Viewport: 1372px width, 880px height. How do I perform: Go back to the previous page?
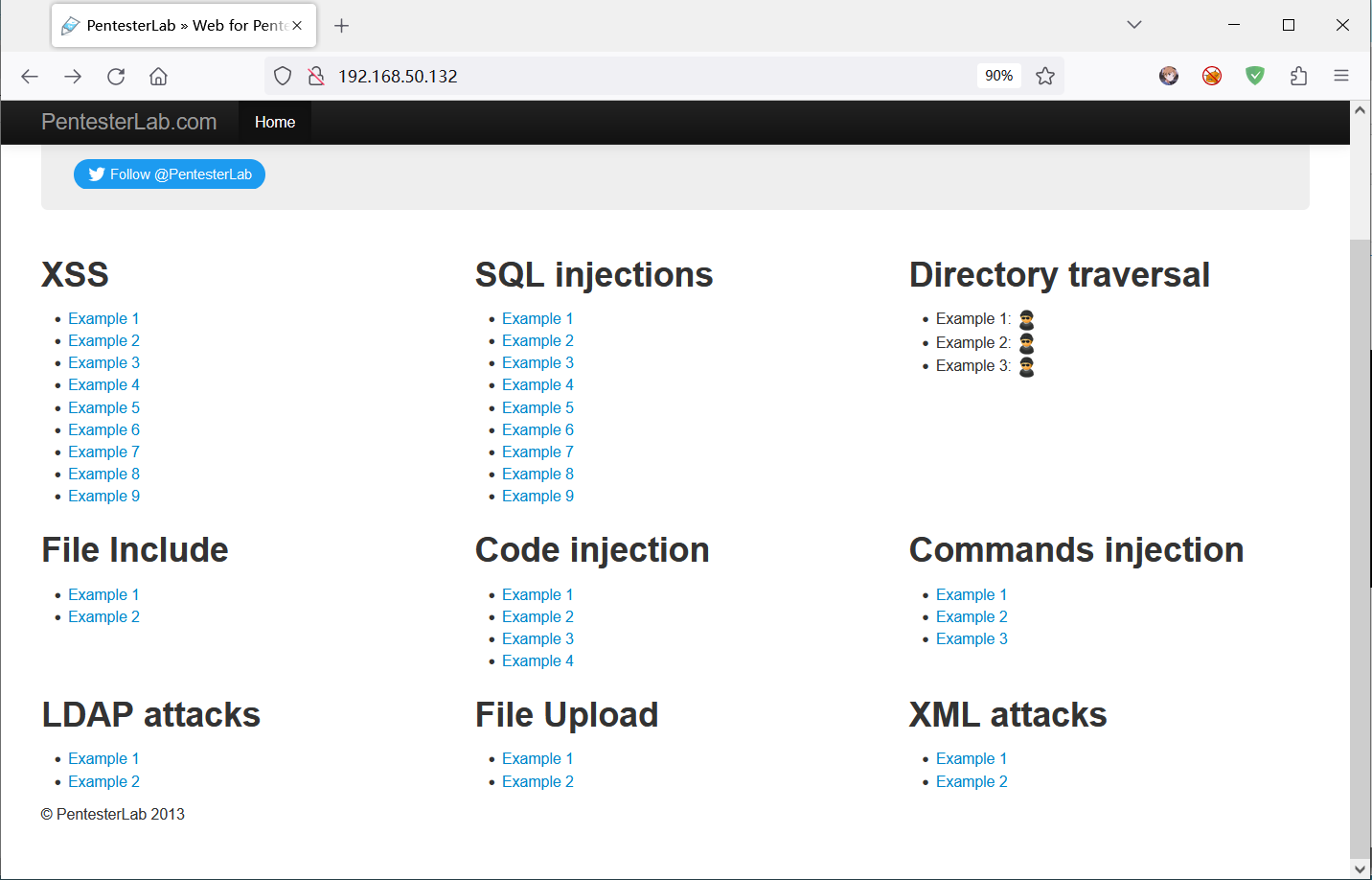[x=30, y=76]
